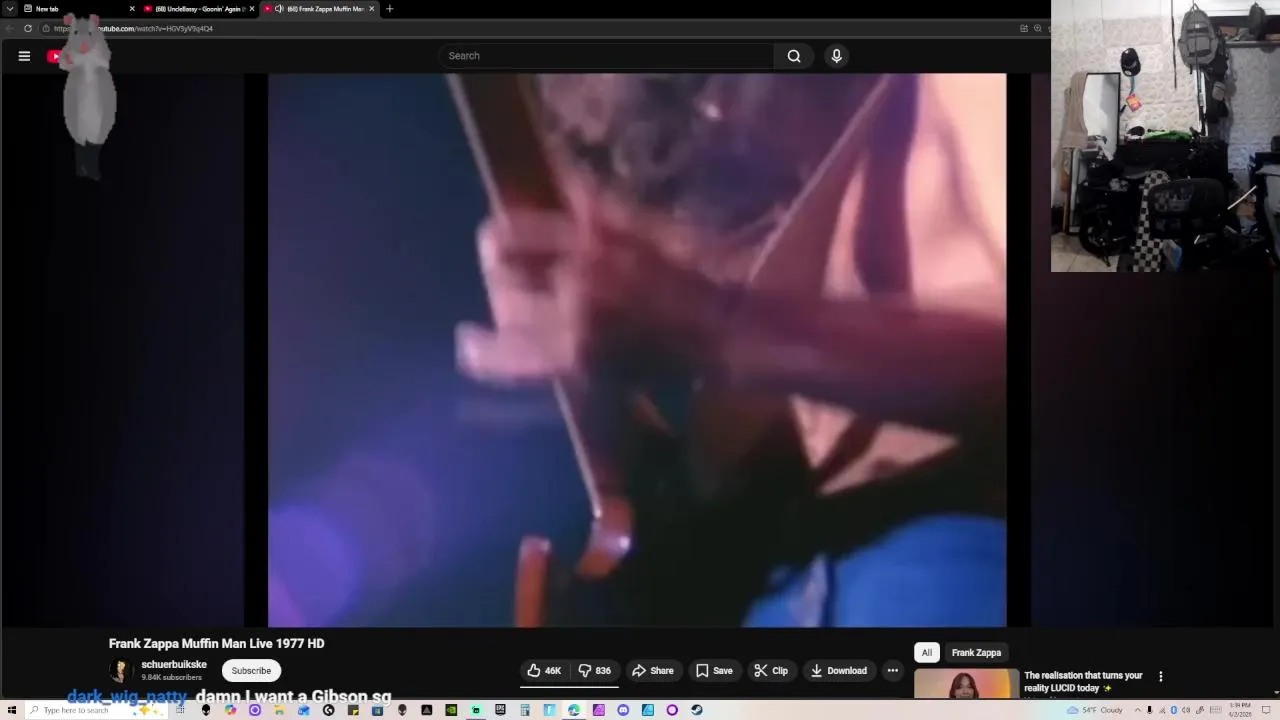Select the All filter chip
The width and height of the screenshot is (1280, 720).
[x=927, y=653]
